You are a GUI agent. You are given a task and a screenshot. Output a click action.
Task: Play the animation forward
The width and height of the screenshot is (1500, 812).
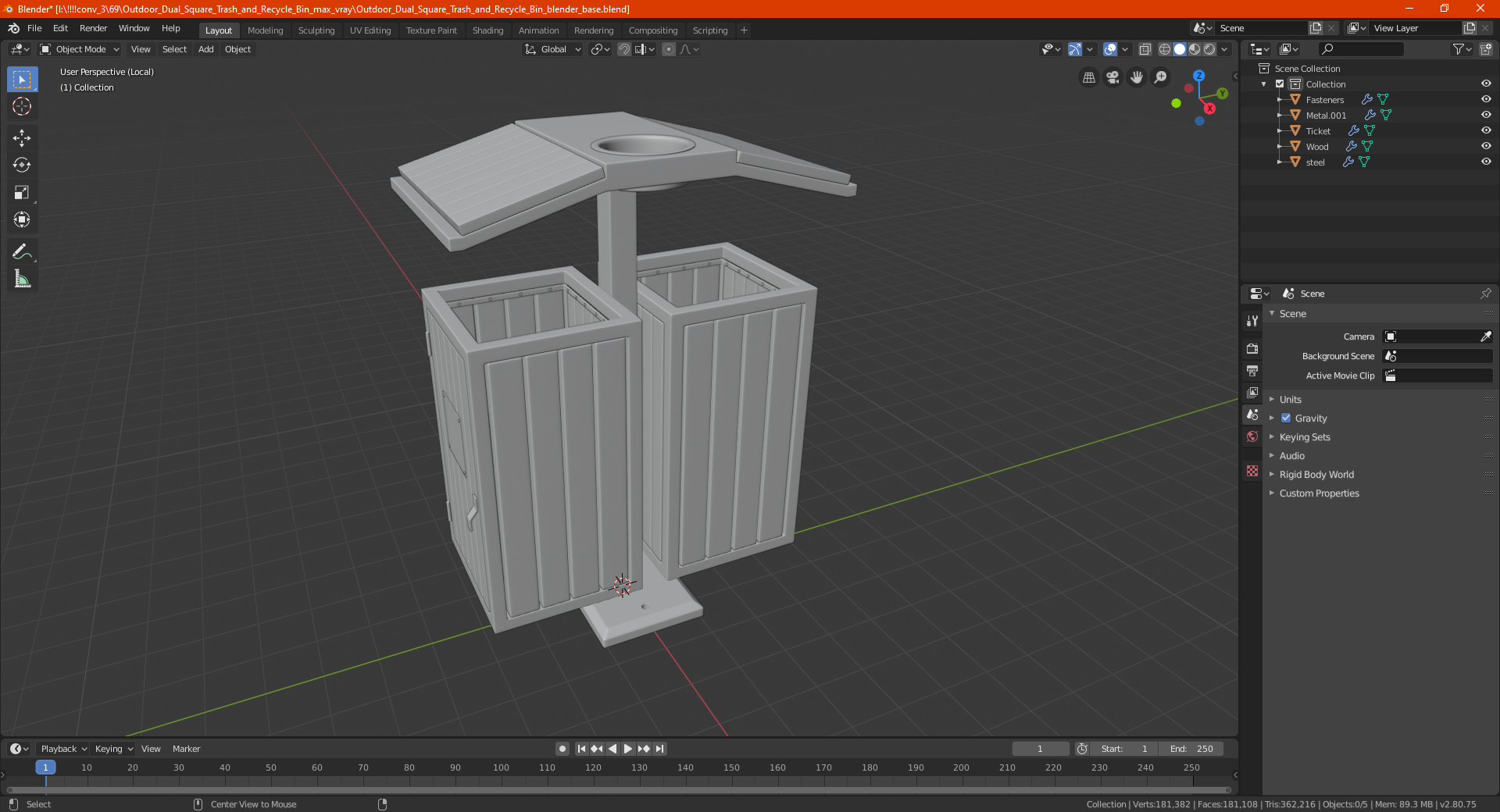(x=628, y=749)
